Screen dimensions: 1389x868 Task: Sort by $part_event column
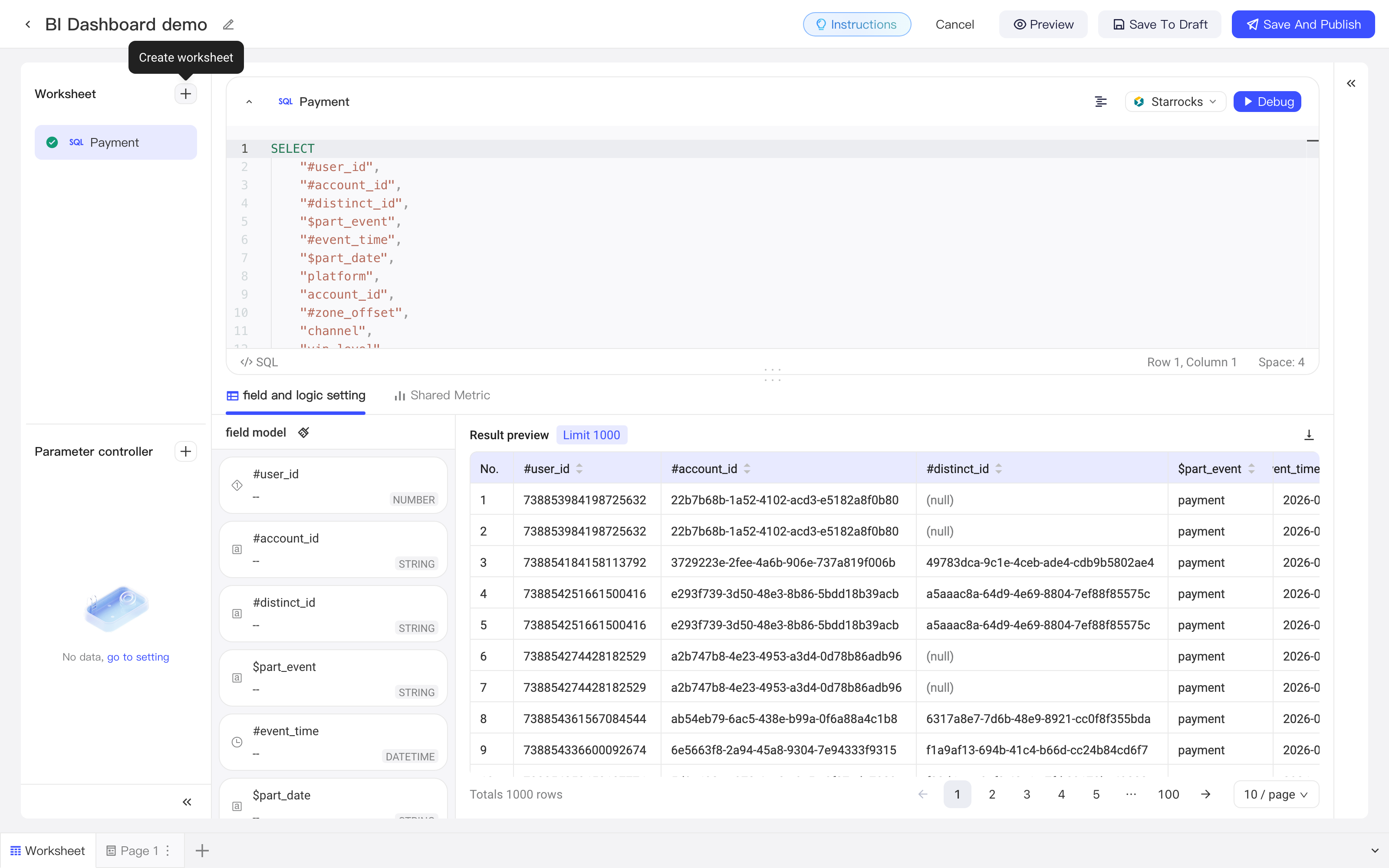[x=1251, y=469]
